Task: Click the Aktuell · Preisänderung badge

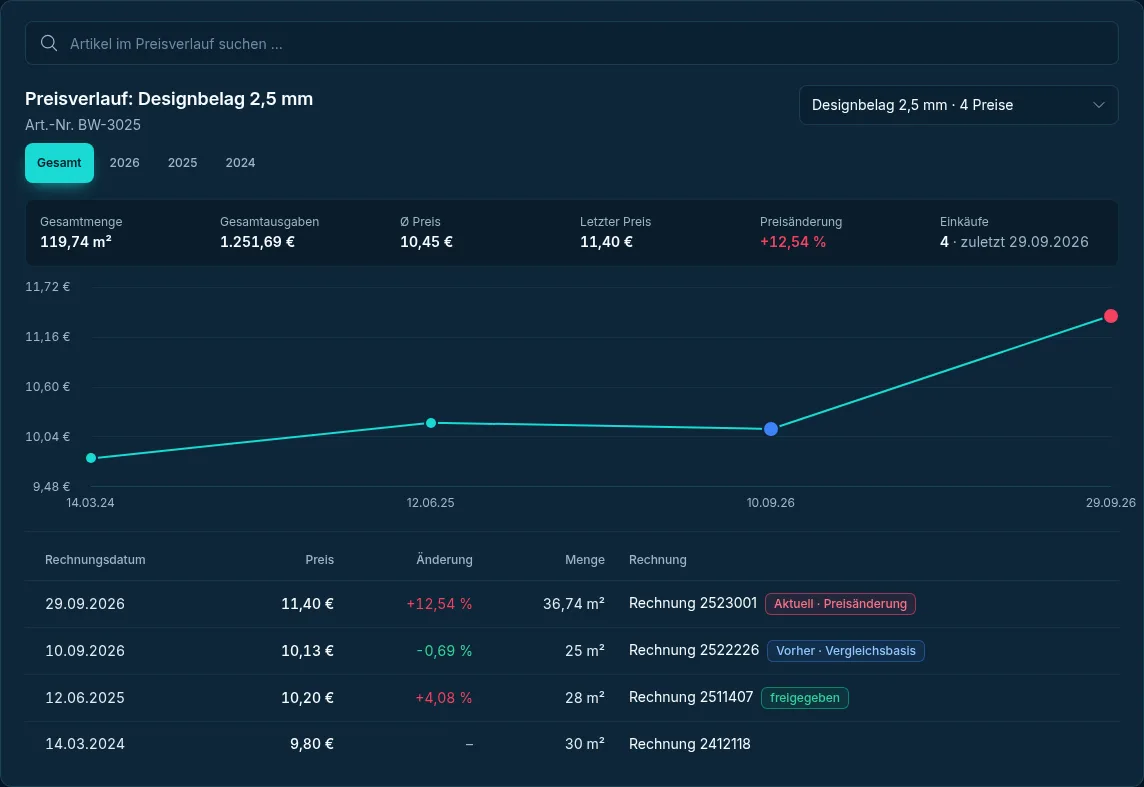Action: click(x=840, y=604)
